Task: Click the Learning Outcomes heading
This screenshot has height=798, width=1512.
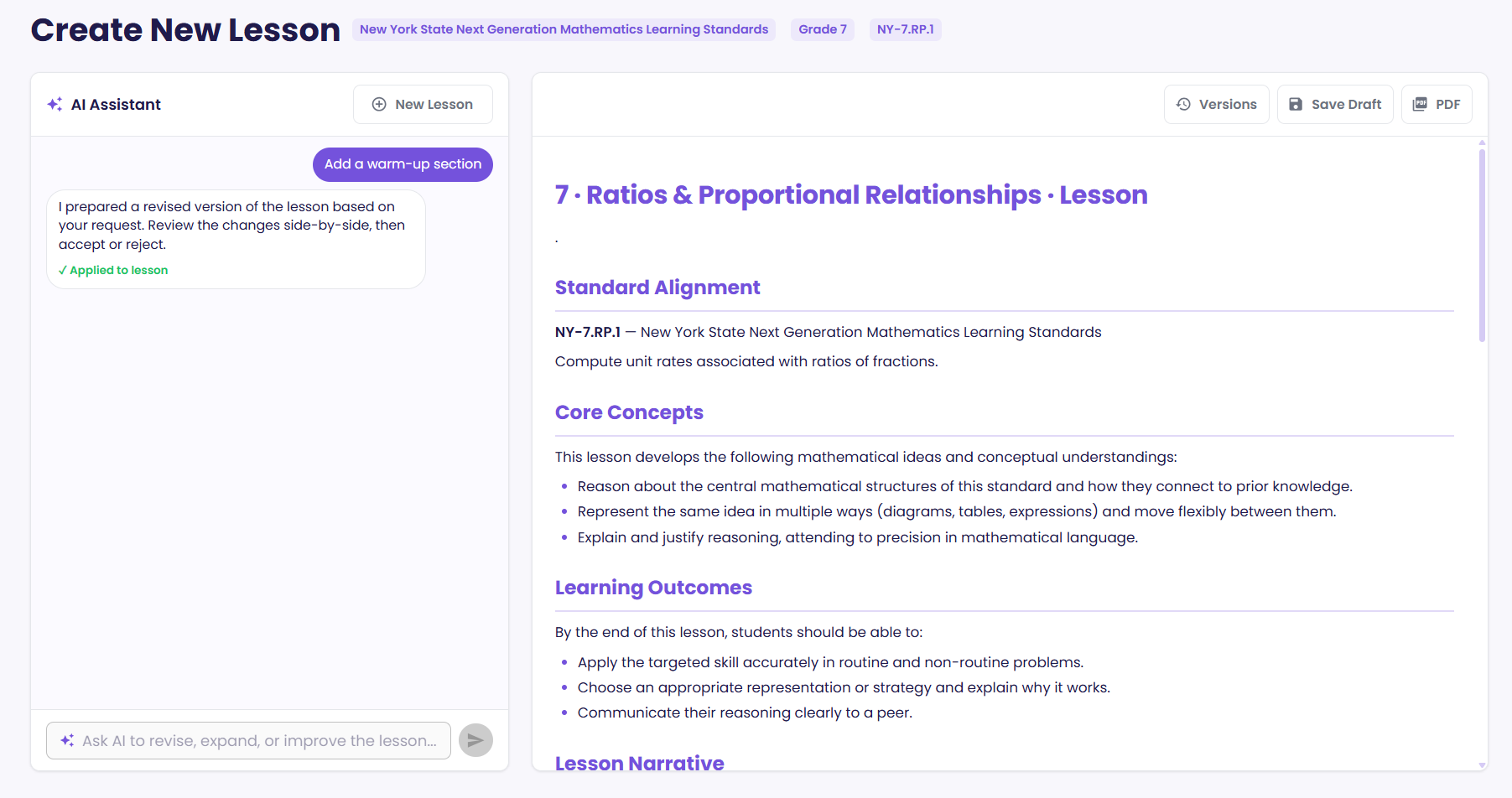Action: click(653, 588)
